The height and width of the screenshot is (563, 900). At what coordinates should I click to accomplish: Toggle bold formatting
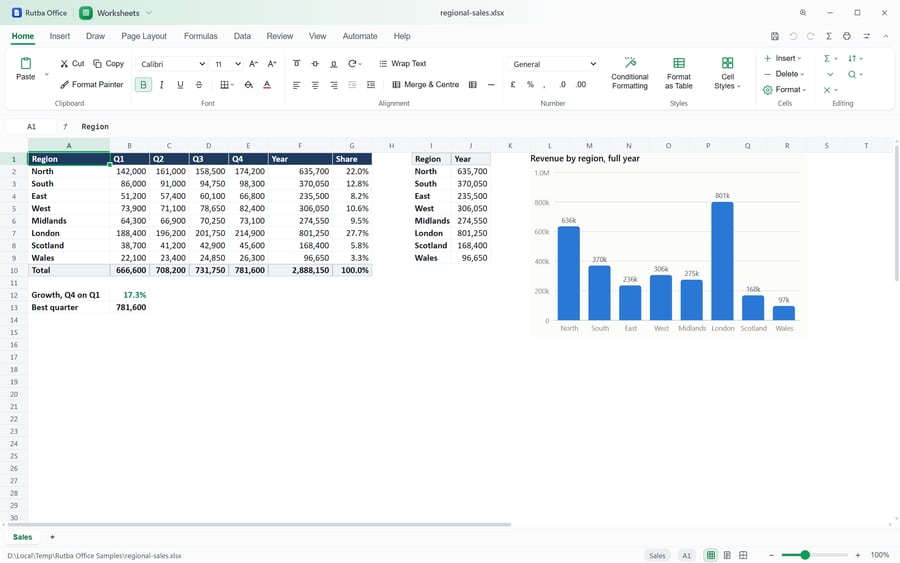(143, 85)
